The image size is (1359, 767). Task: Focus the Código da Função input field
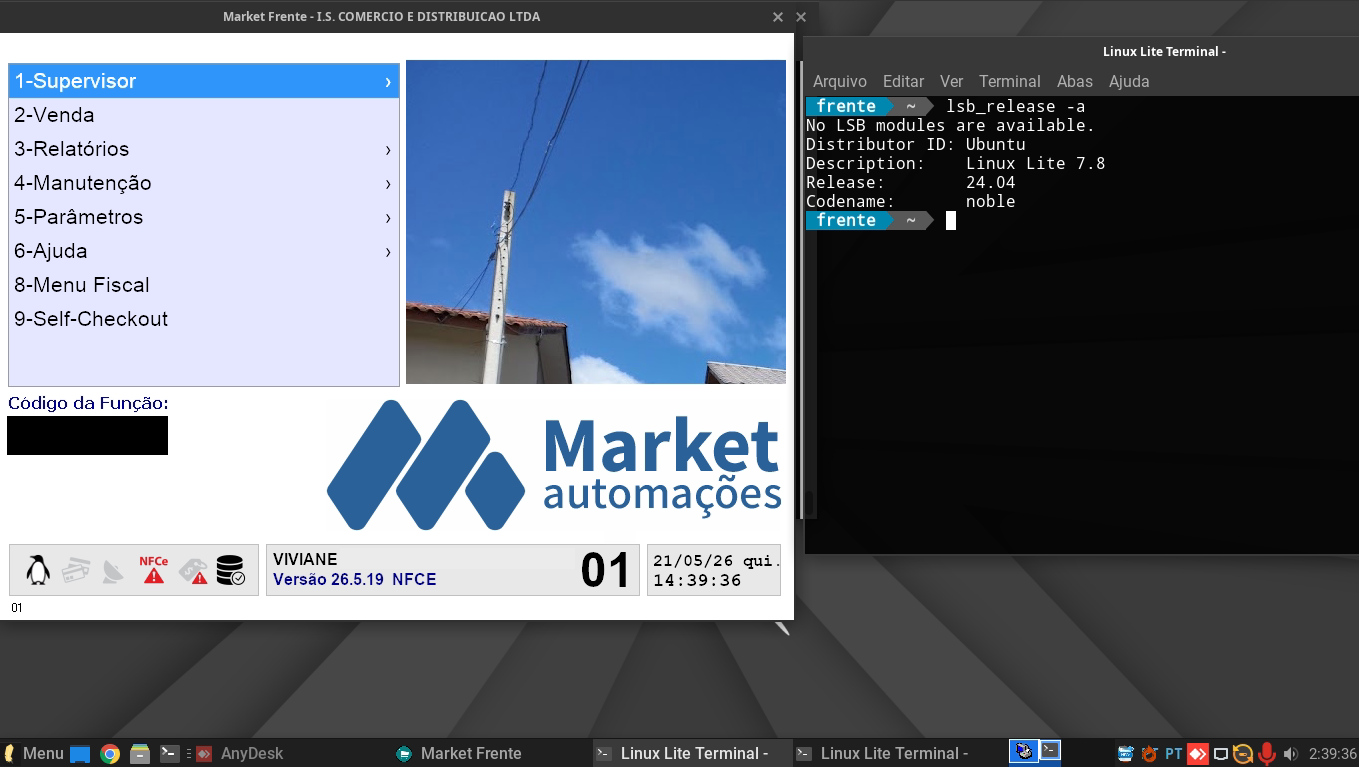tap(88, 436)
